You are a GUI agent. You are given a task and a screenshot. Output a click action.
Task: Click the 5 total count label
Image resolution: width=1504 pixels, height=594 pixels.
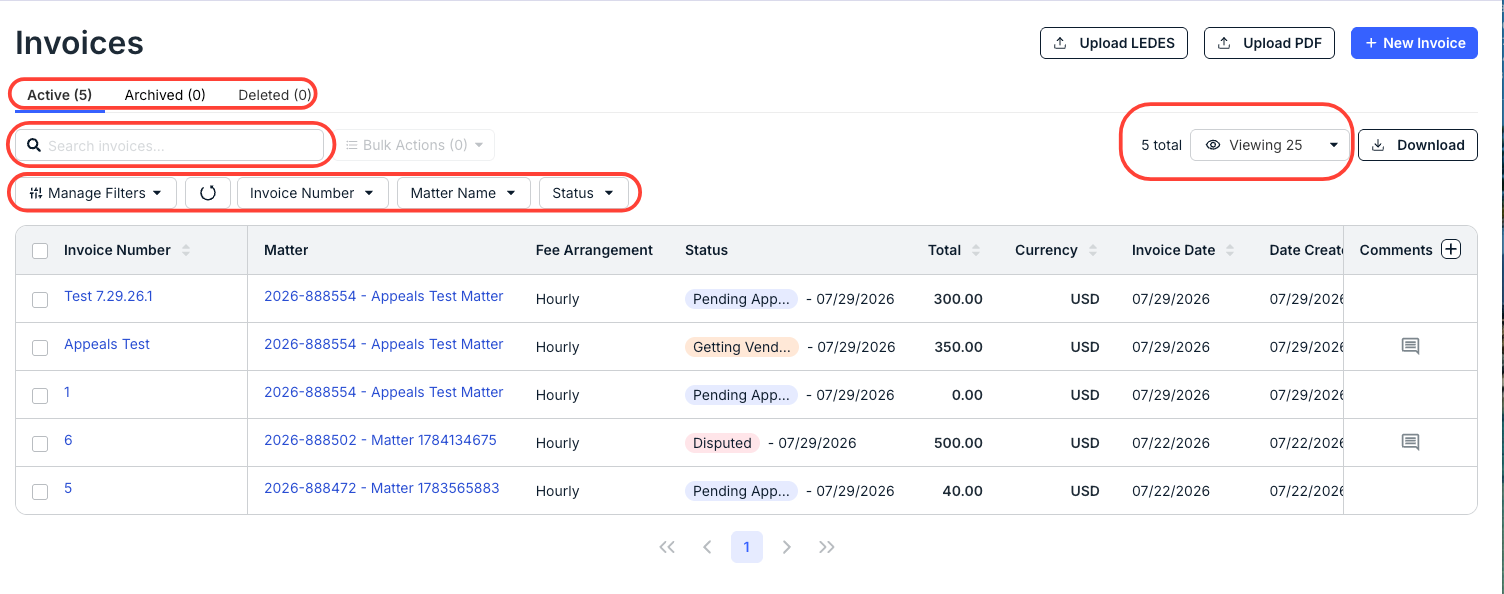pyautogui.click(x=1161, y=145)
